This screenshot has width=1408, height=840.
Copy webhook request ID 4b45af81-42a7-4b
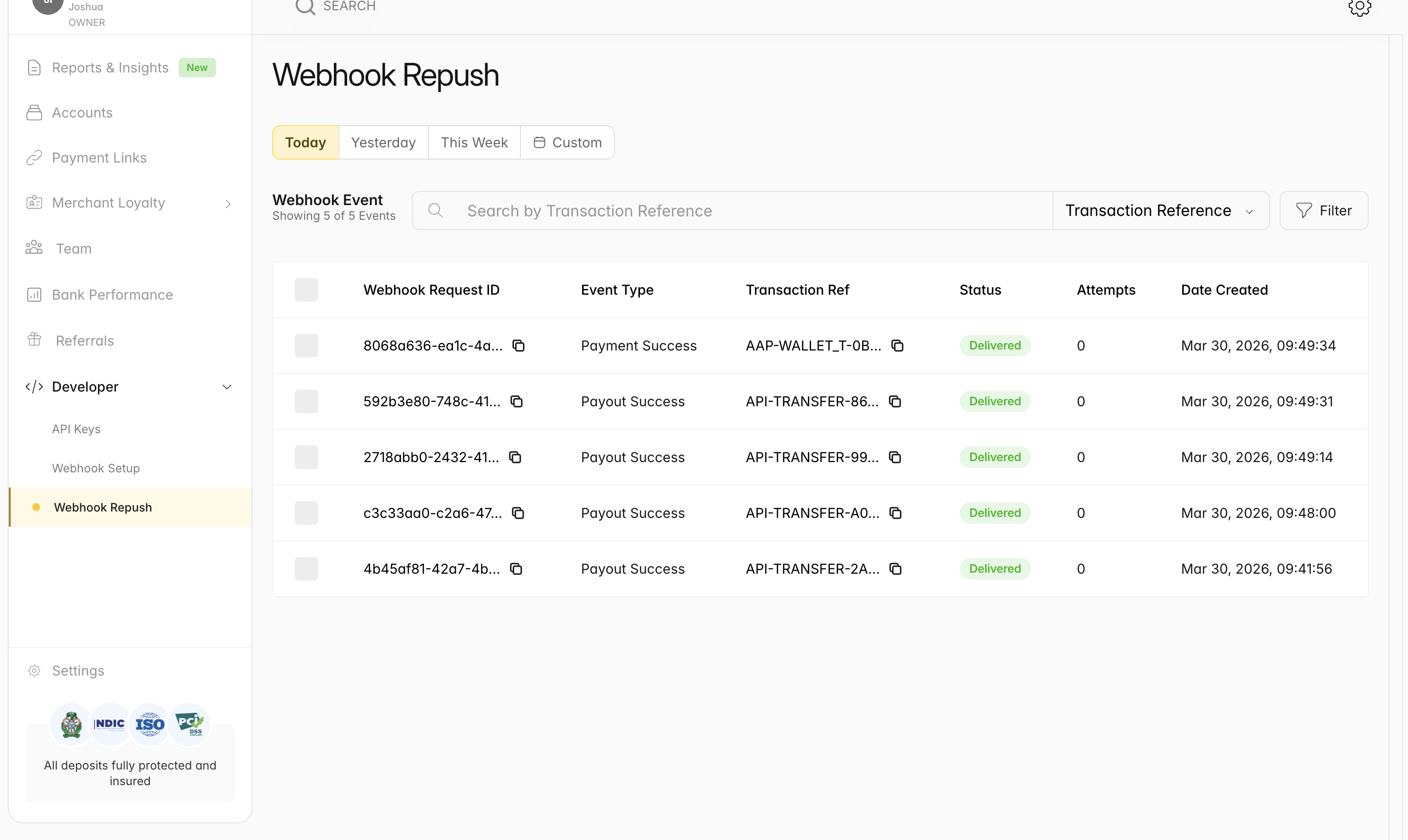[516, 568]
